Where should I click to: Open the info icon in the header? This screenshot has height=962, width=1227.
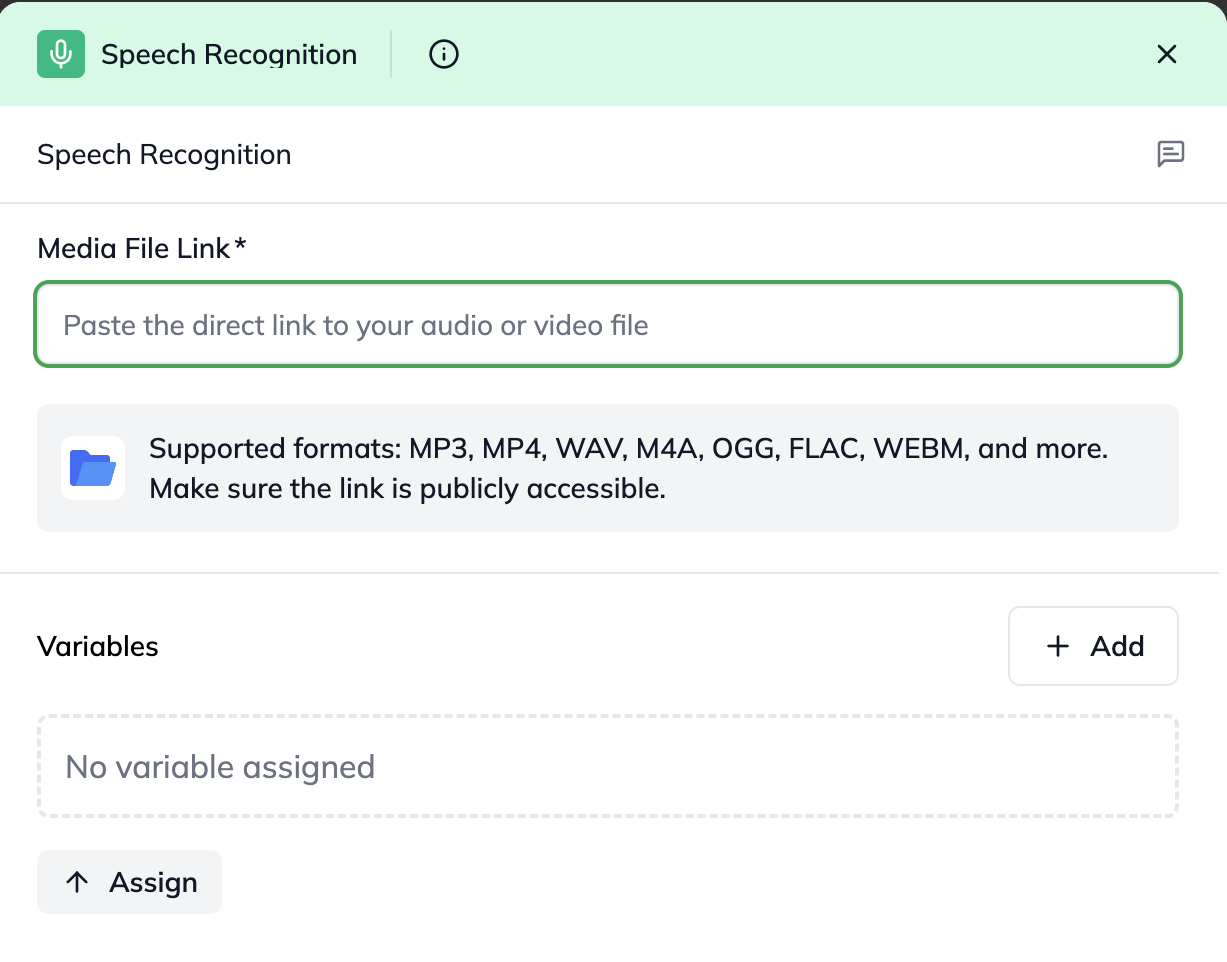click(443, 54)
